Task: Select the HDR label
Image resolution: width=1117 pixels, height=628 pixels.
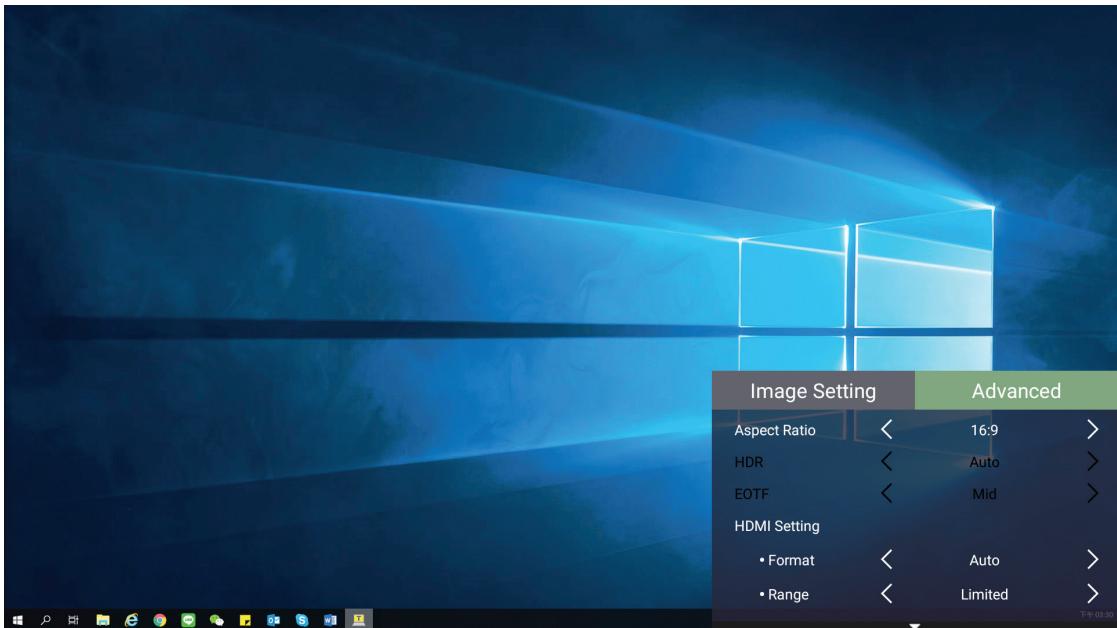Action: (748, 462)
